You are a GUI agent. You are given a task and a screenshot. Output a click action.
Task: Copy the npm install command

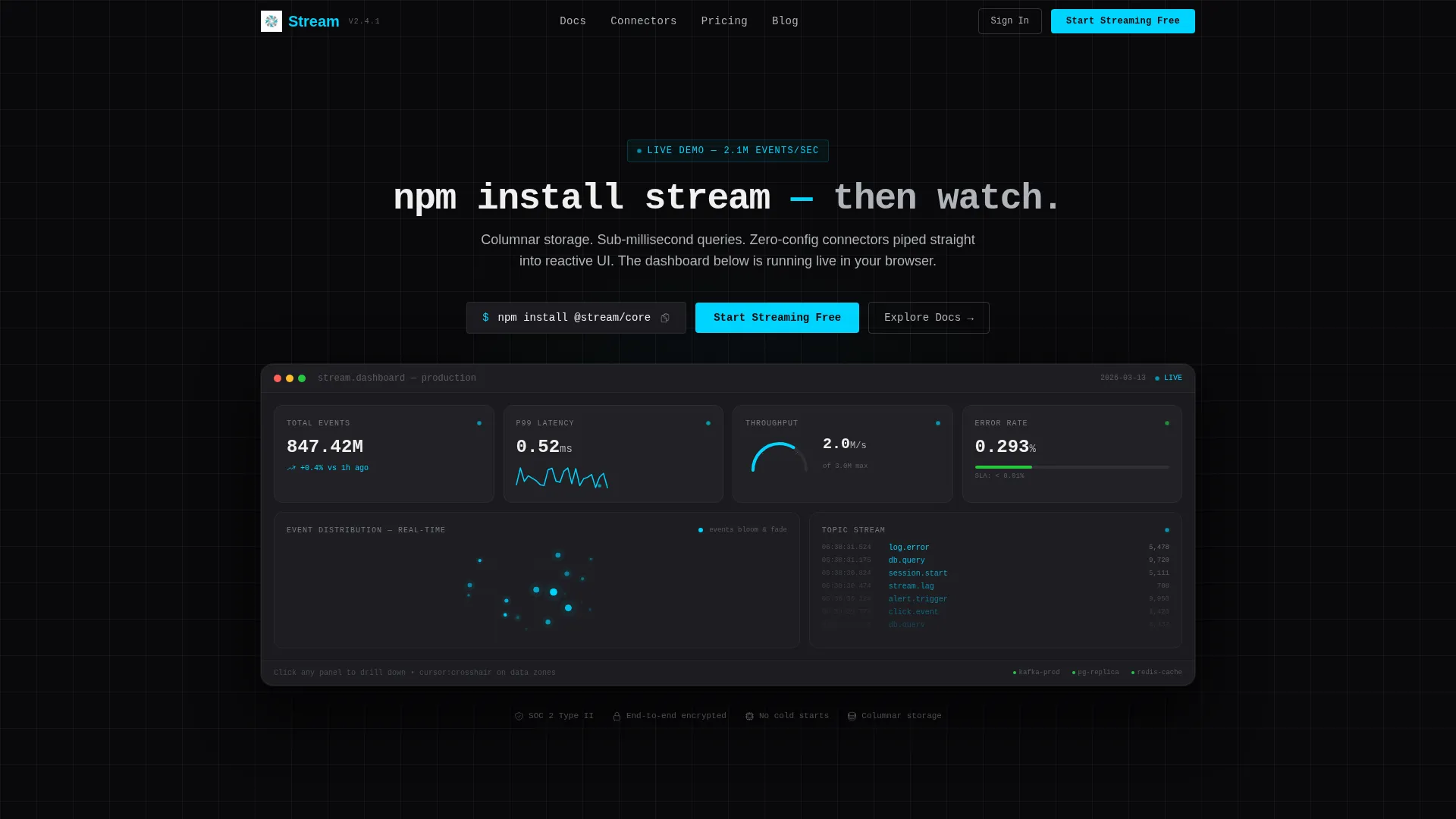click(x=665, y=318)
